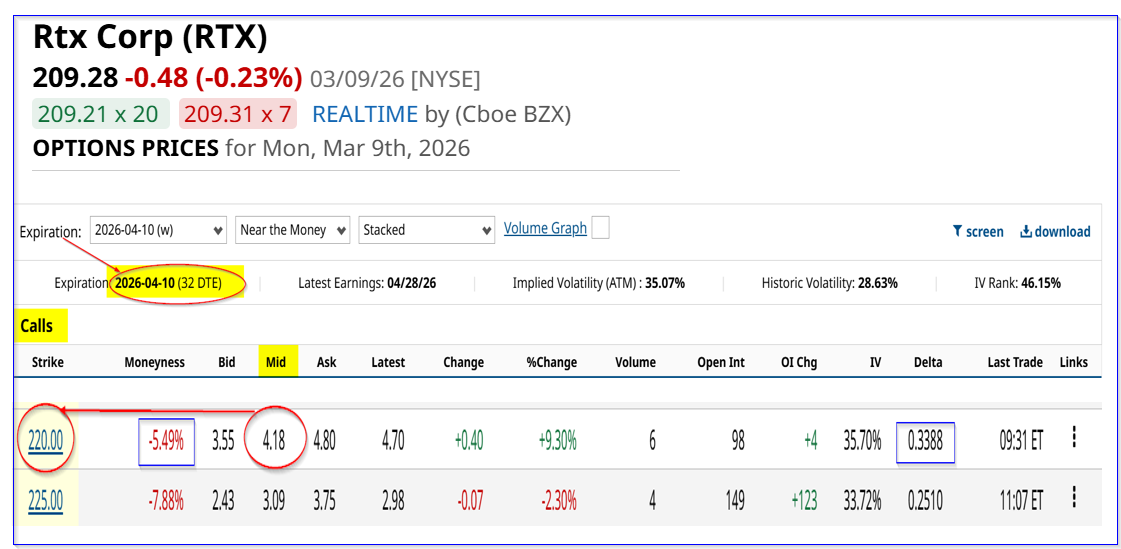Click the REALTIME quote link
The image size is (1121, 549).
click(x=365, y=114)
